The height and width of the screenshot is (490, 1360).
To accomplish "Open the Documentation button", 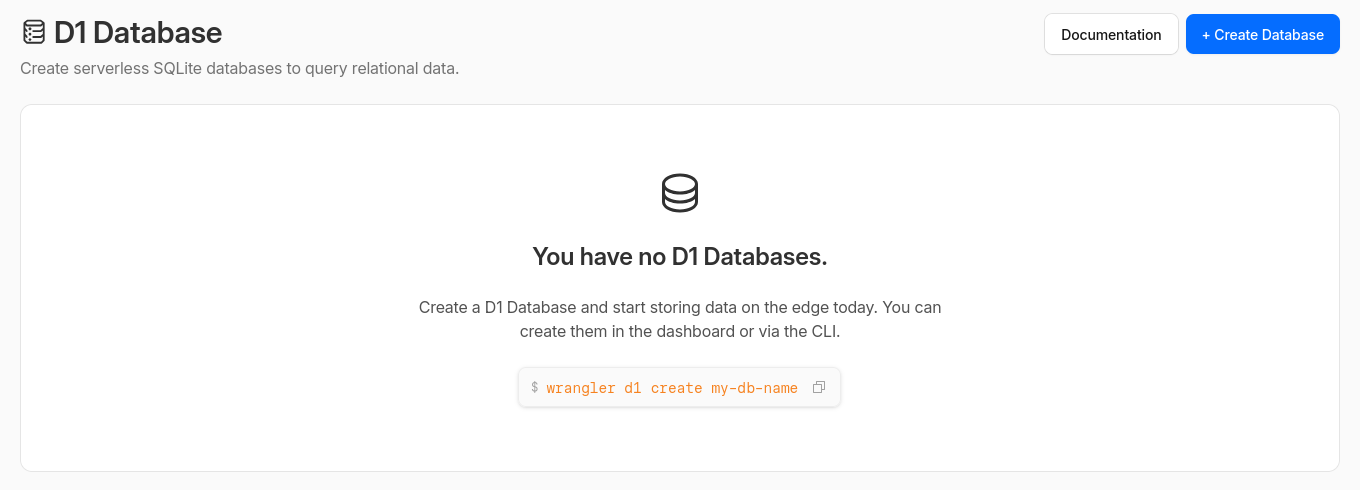I will pos(1111,34).
